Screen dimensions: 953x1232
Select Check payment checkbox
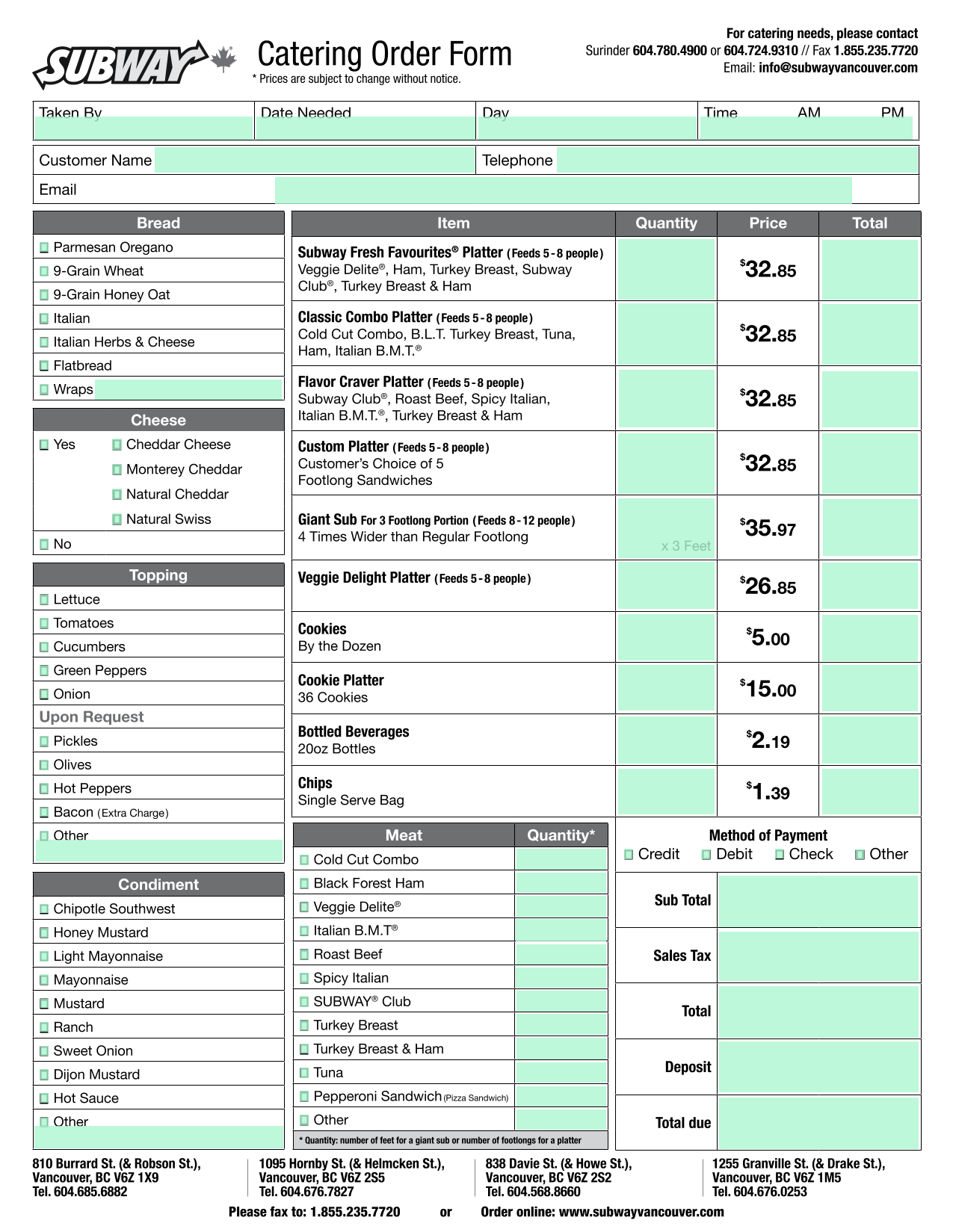[x=780, y=855]
